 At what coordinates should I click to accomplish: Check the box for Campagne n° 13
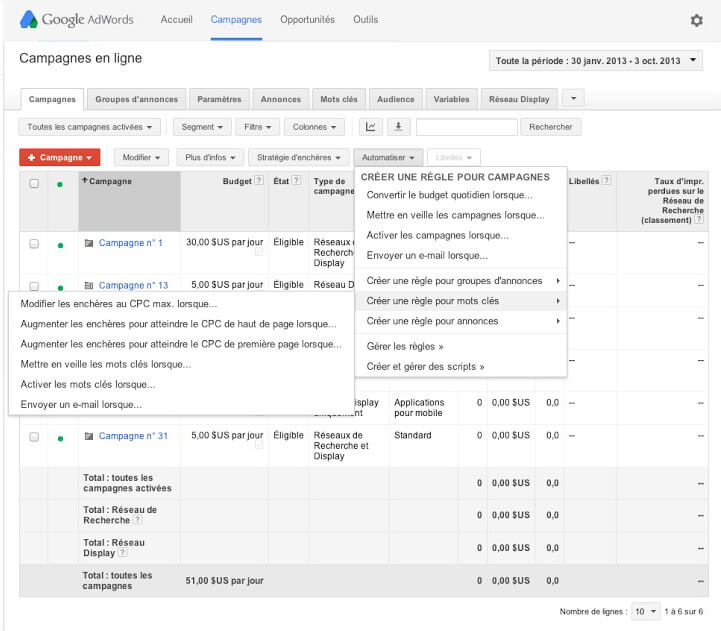pos(34,286)
